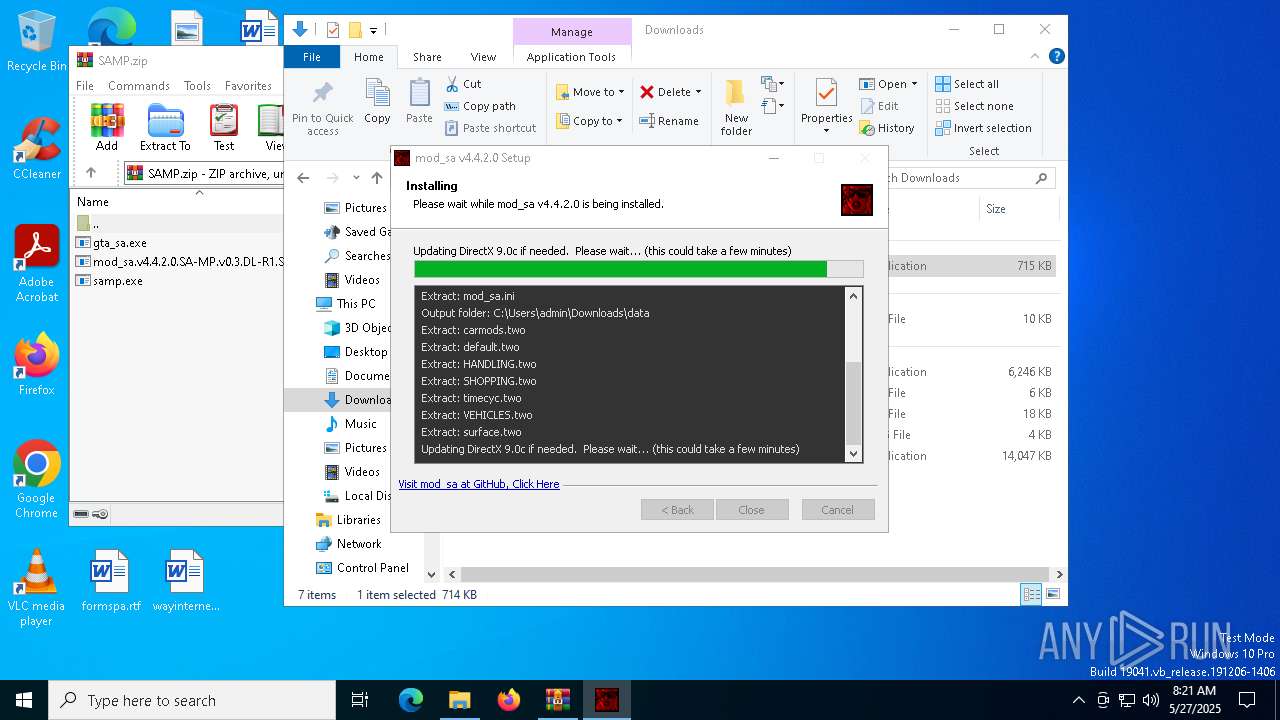Open Favorites menu in WinRAR
This screenshot has width=1280, height=720.
click(x=248, y=86)
